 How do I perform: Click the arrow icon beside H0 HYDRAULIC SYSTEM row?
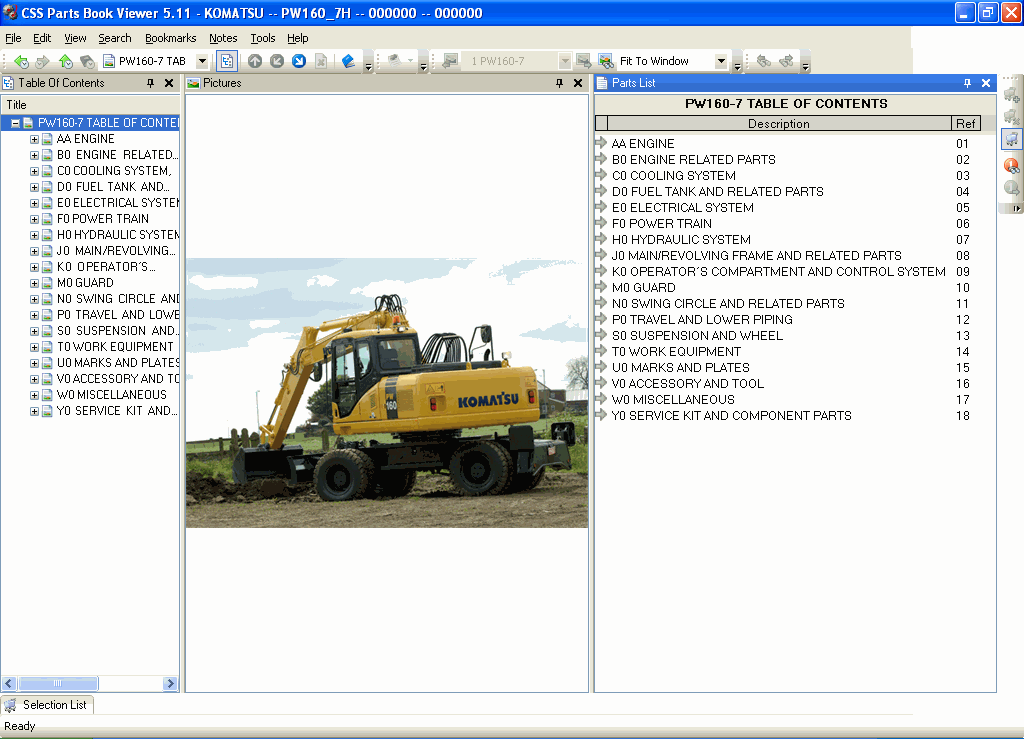601,238
